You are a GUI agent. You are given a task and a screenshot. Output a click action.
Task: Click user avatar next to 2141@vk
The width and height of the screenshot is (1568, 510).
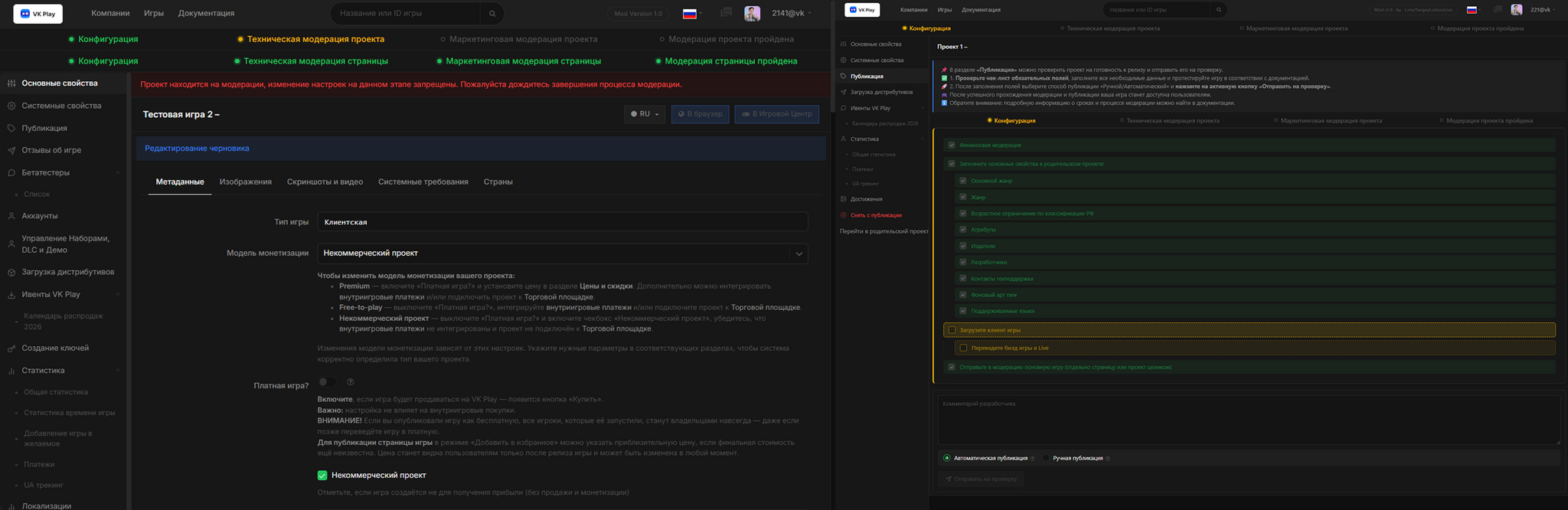(x=752, y=14)
